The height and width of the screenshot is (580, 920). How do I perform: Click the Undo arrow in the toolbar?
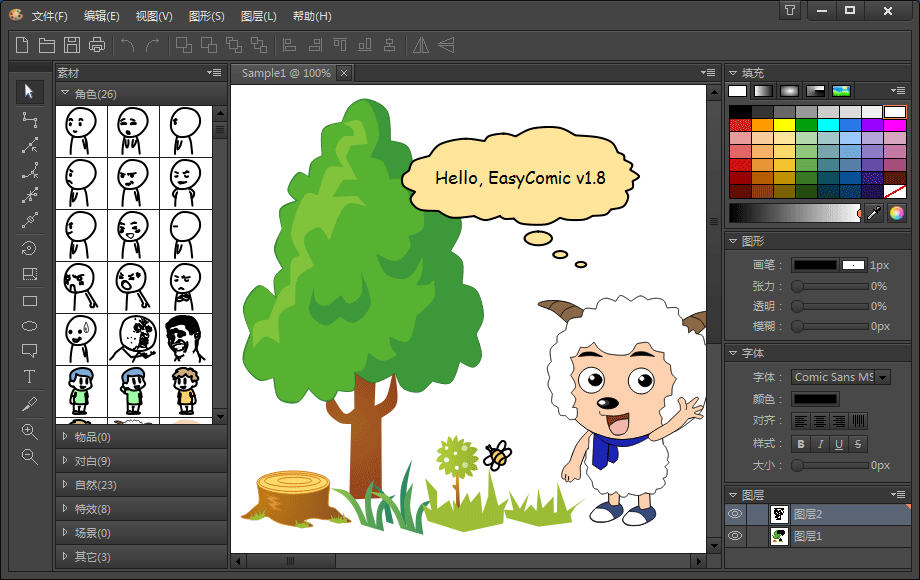click(127, 44)
